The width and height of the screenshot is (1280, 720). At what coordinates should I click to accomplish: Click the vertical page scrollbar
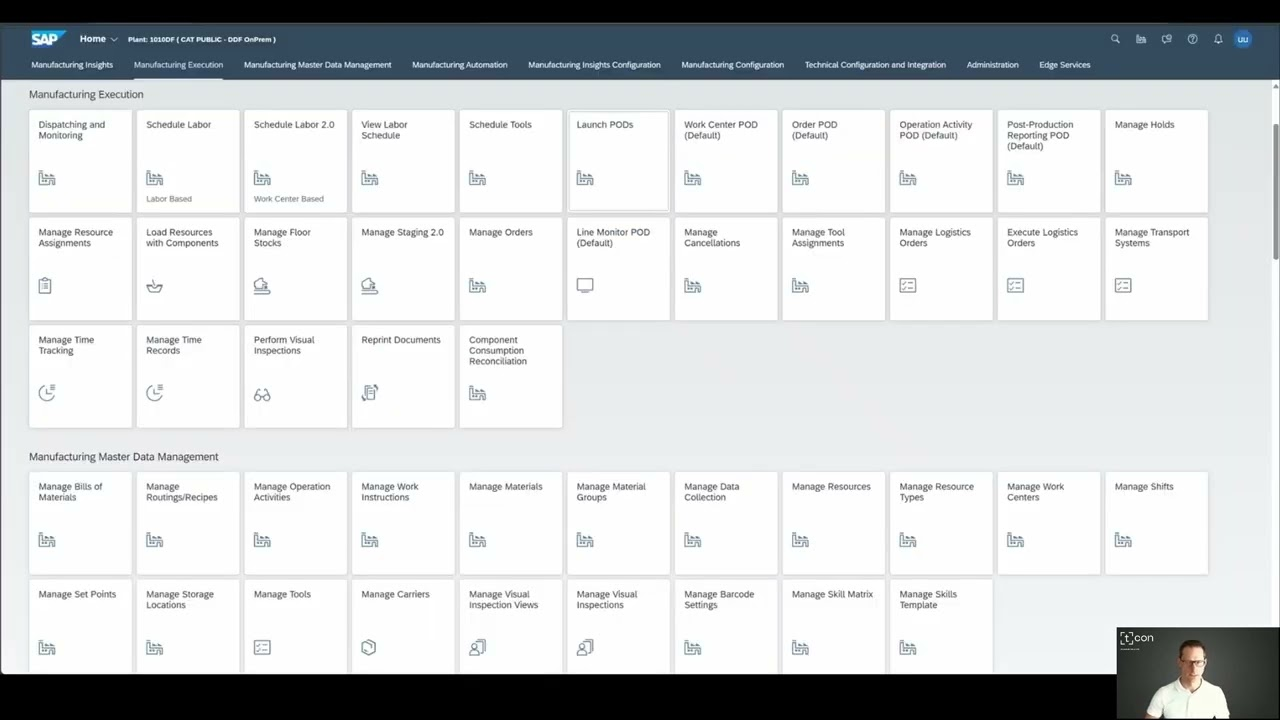pos(1275,180)
